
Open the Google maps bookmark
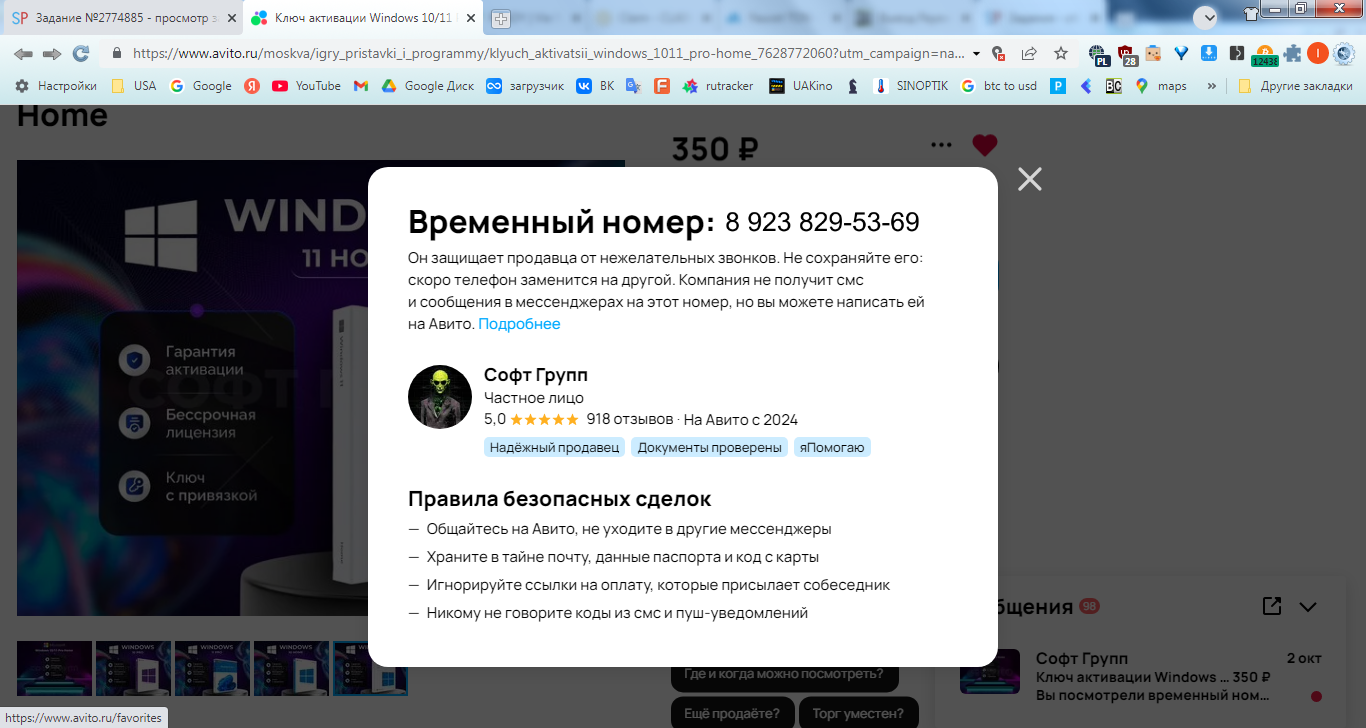pyautogui.click(x=1161, y=86)
